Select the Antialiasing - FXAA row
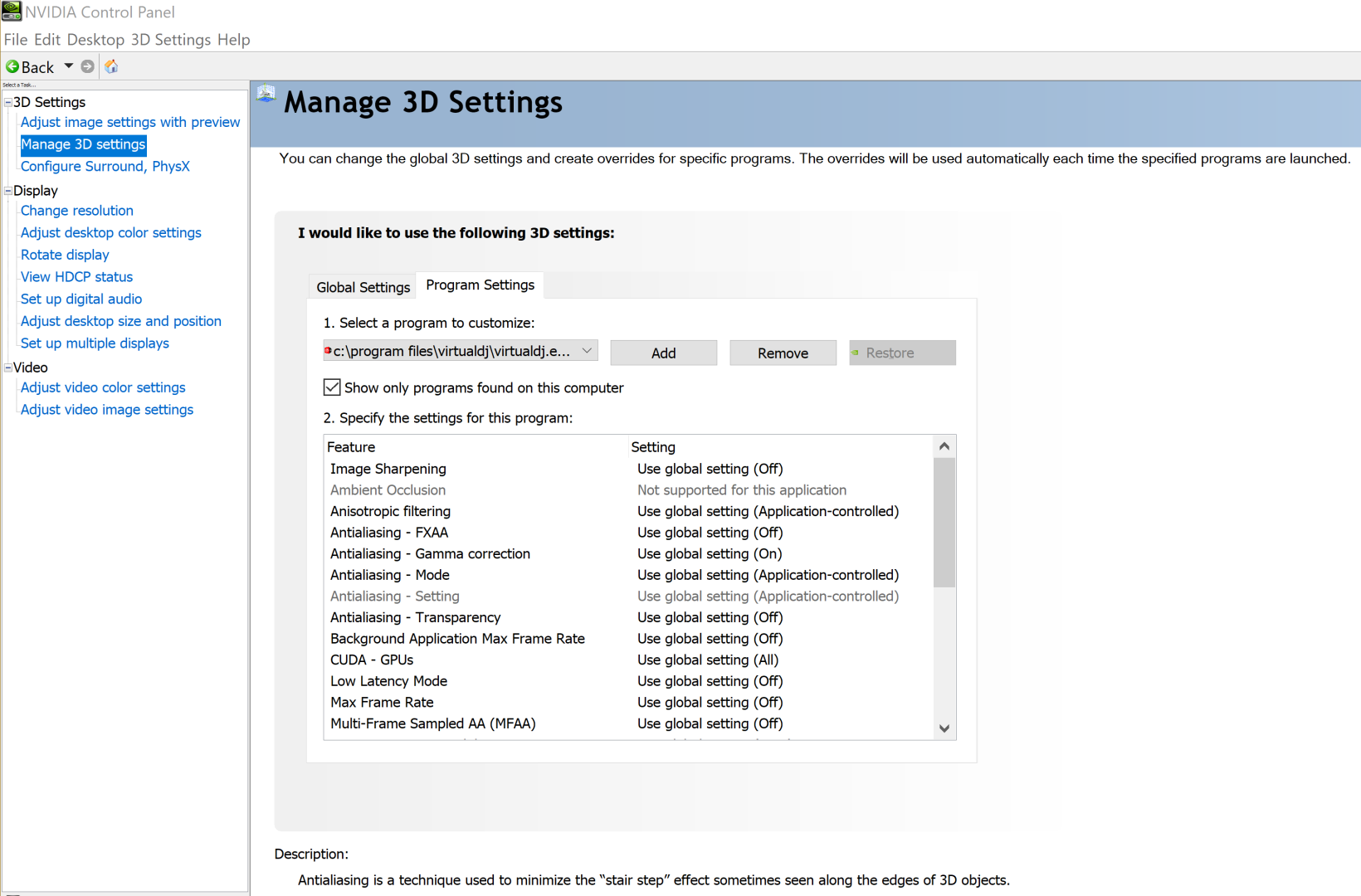Screen dimensions: 1361x896 point(629,533)
